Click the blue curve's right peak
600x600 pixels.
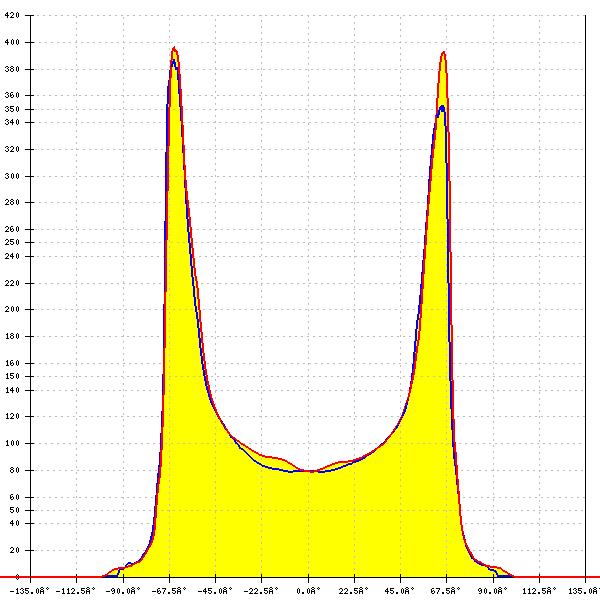coord(442,107)
